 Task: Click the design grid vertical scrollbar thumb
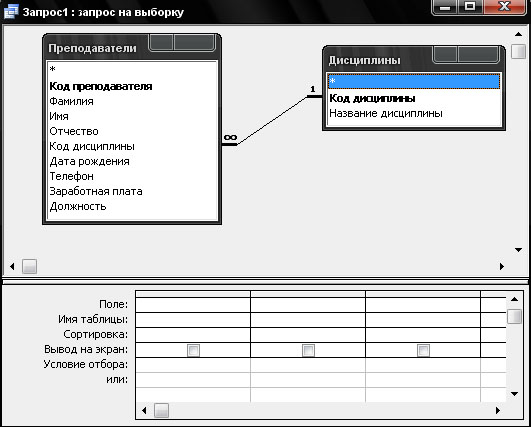pos(514,317)
